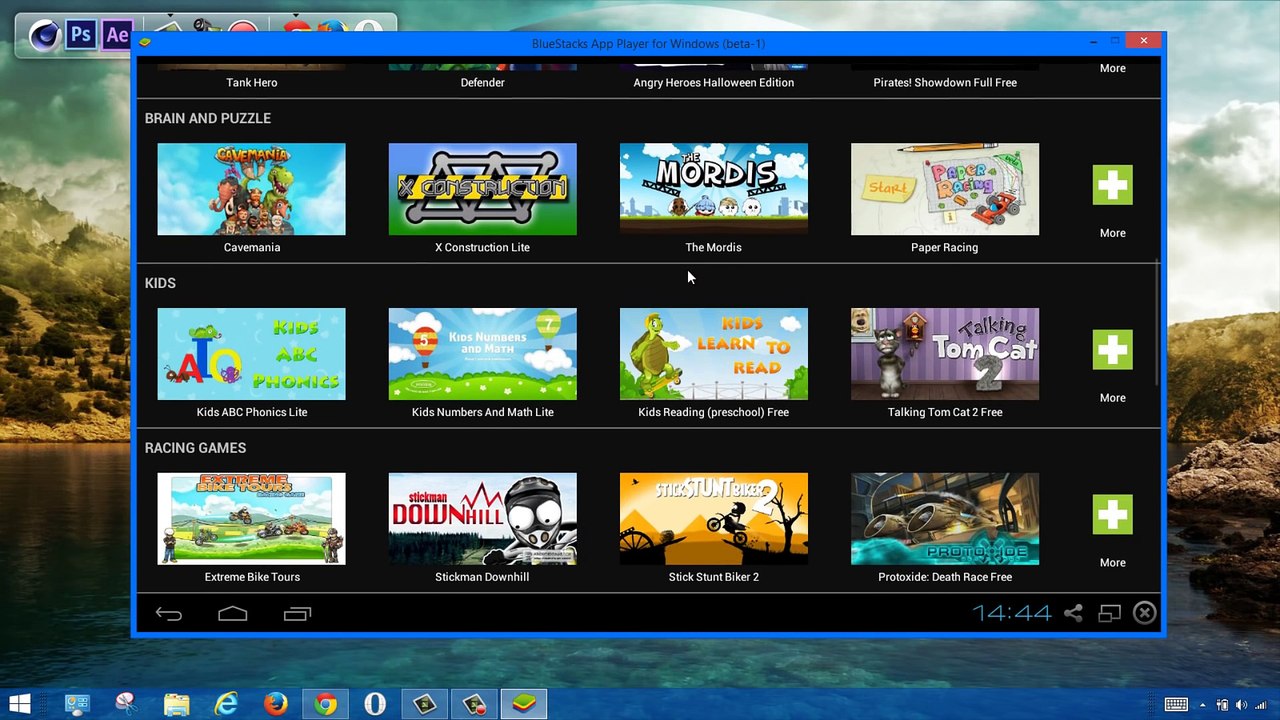Go to Android Home screen
This screenshot has height=720, width=1280.
(233, 614)
